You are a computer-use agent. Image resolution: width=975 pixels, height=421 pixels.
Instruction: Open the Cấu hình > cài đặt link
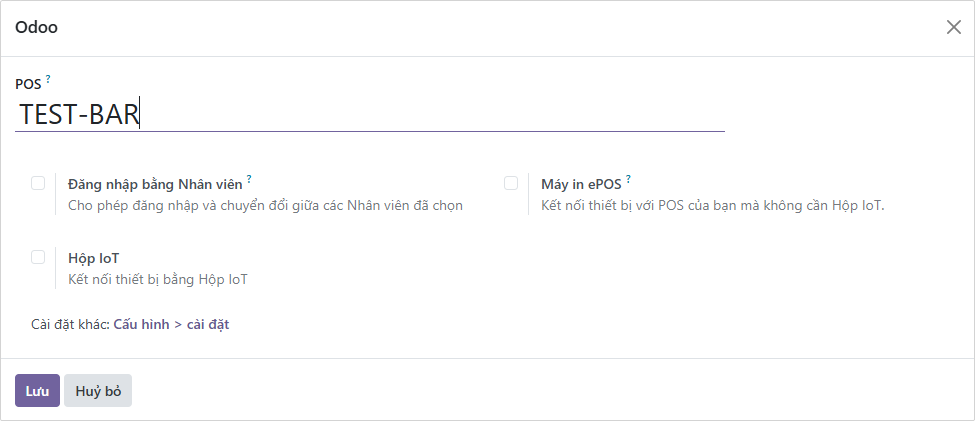(x=172, y=324)
